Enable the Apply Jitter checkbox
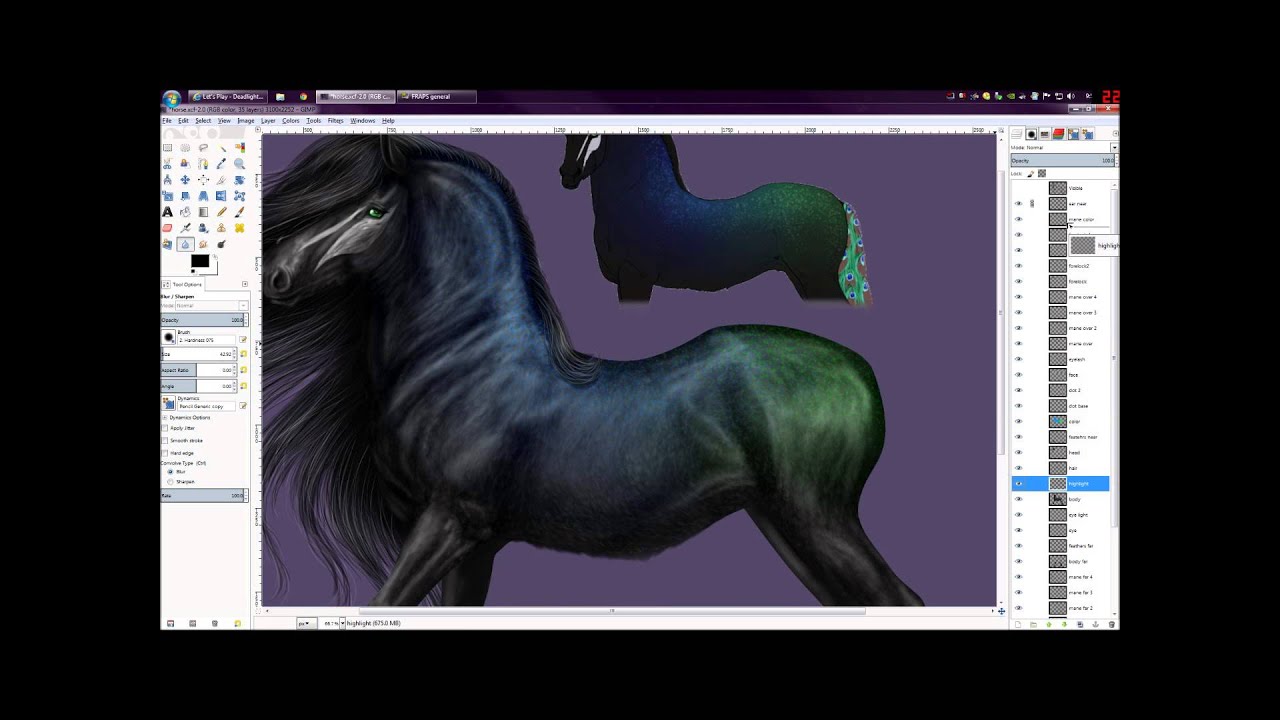The image size is (1280, 720). 165,428
